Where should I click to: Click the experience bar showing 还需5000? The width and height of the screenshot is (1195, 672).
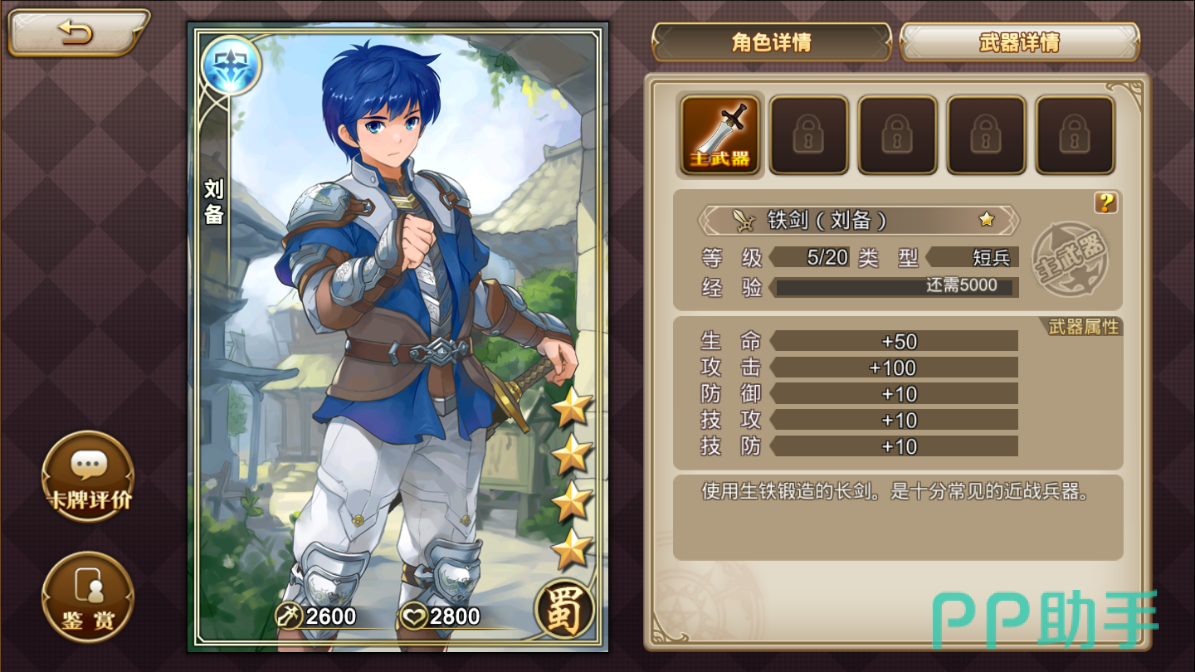[895, 286]
